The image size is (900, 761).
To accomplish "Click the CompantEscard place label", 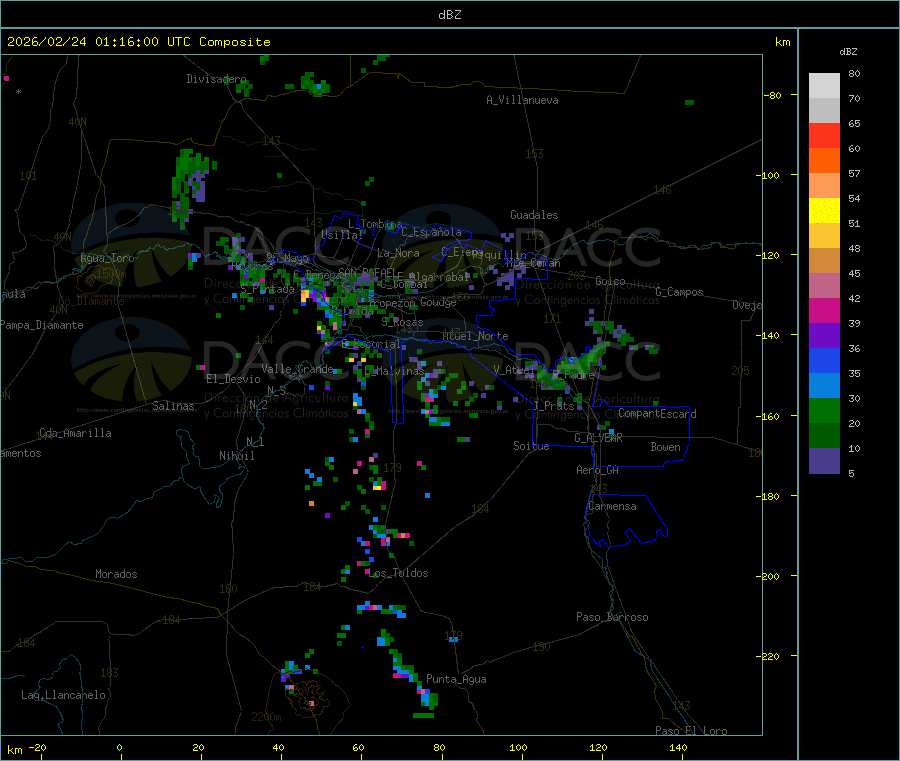I will [x=657, y=413].
